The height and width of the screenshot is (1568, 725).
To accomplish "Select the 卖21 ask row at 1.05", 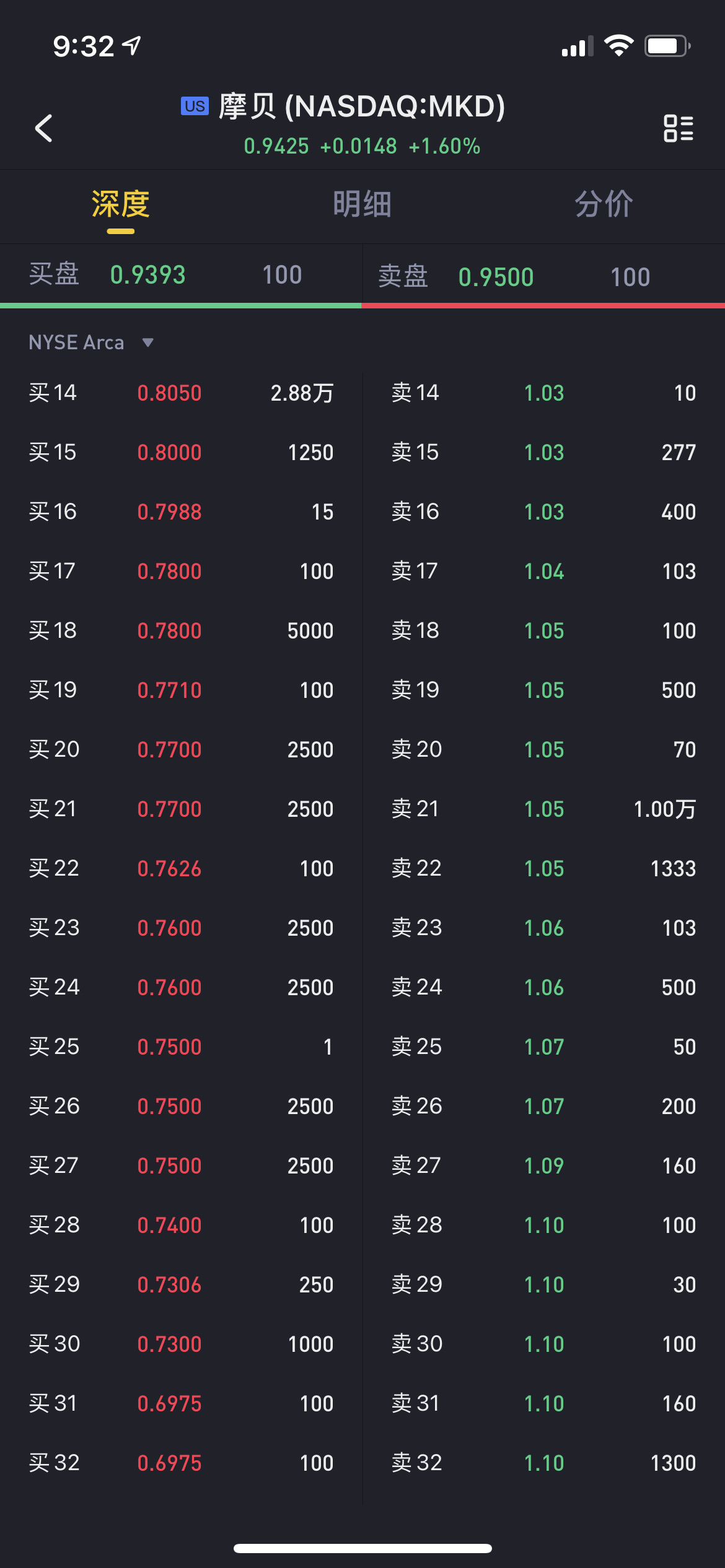I will [x=543, y=809].
